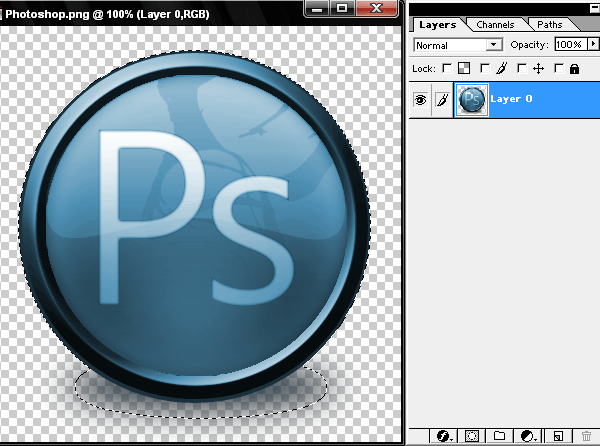Maximize the Photoshop.png document window
Screen dimensions: 600x446
[x=342, y=8]
